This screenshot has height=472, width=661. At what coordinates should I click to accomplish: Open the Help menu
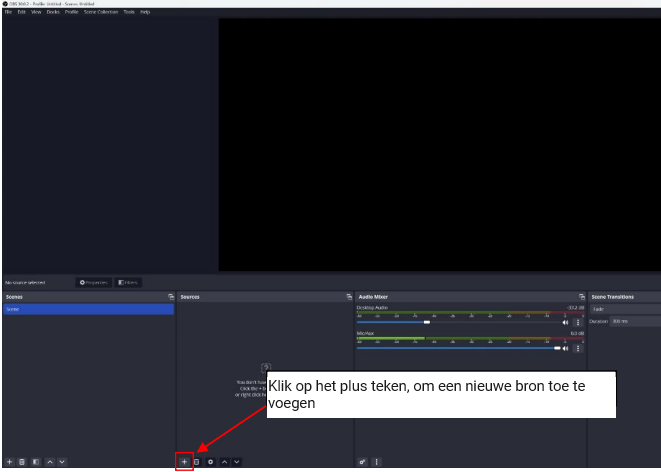(x=145, y=12)
